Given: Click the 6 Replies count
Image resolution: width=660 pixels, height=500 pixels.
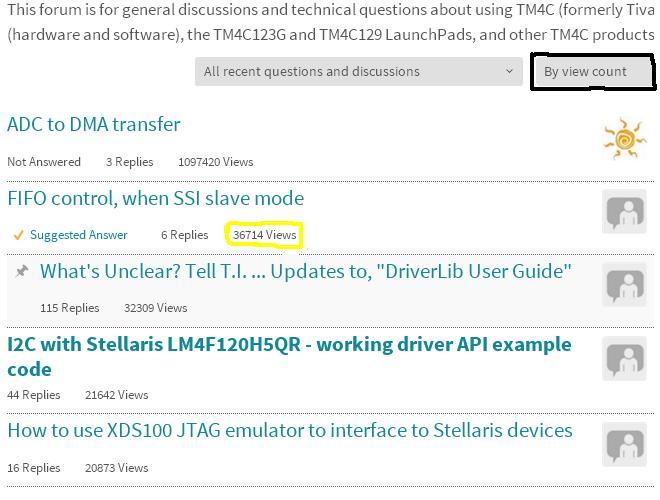Looking at the screenshot, I should click(x=184, y=235).
